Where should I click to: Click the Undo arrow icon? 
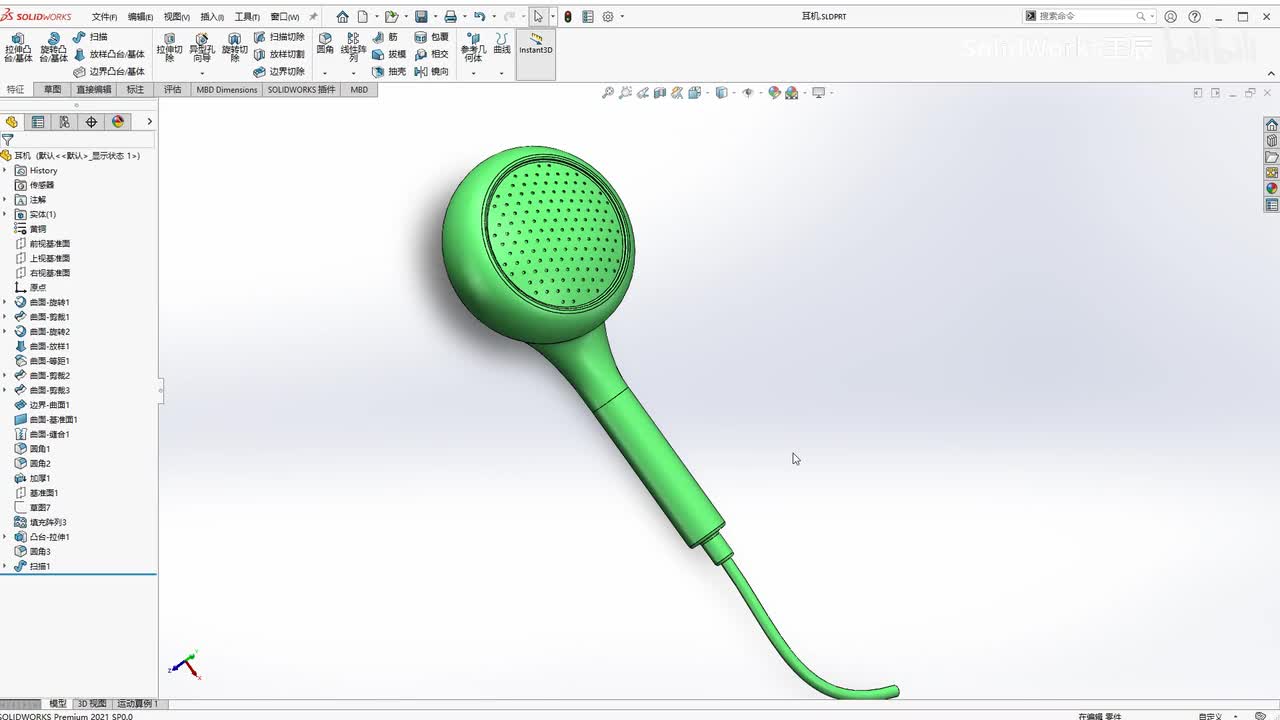(x=479, y=16)
